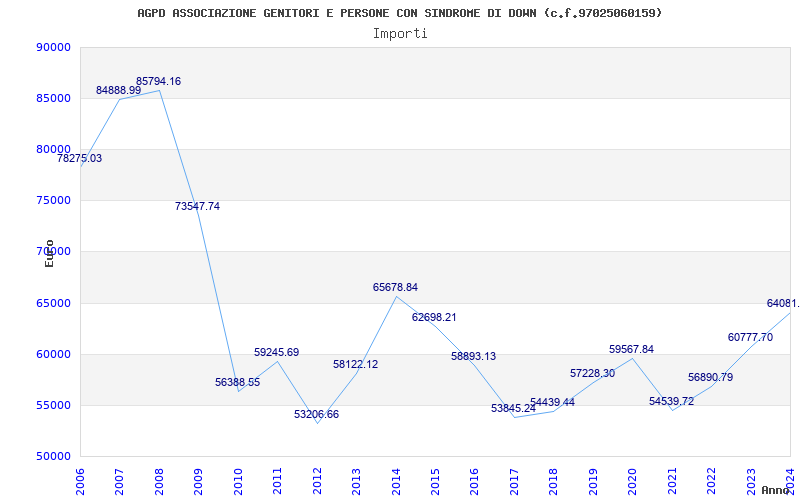
Task: Click the data label 53845.24
Action: tap(513, 409)
